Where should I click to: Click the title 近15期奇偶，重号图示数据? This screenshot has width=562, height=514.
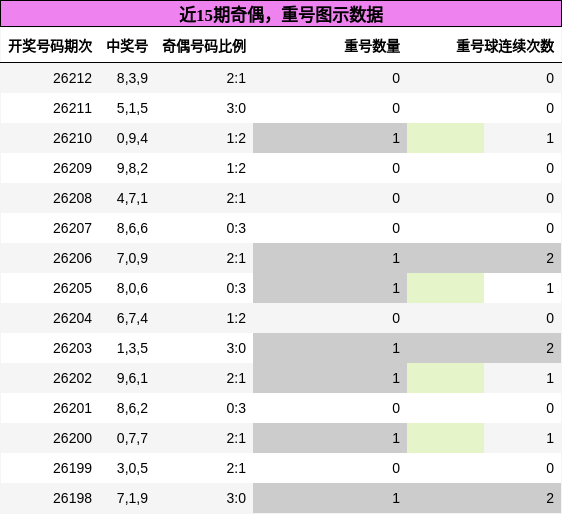[x=281, y=15]
